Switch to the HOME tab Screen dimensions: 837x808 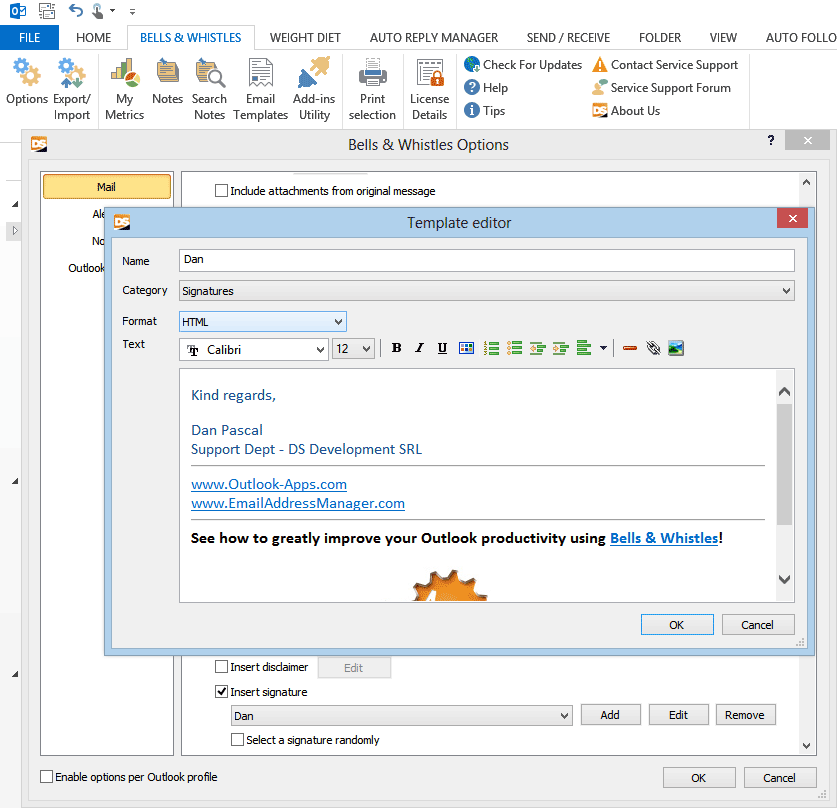pyautogui.click(x=93, y=37)
